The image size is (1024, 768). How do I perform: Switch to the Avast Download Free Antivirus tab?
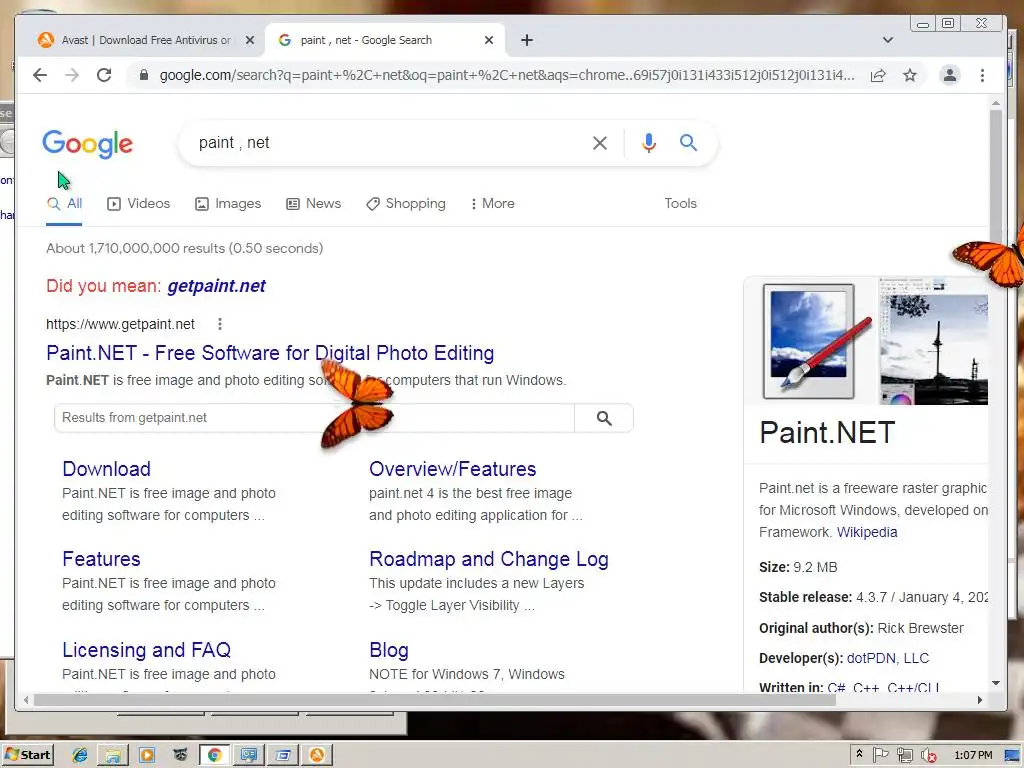pyautogui.click(x=146, y=40)
